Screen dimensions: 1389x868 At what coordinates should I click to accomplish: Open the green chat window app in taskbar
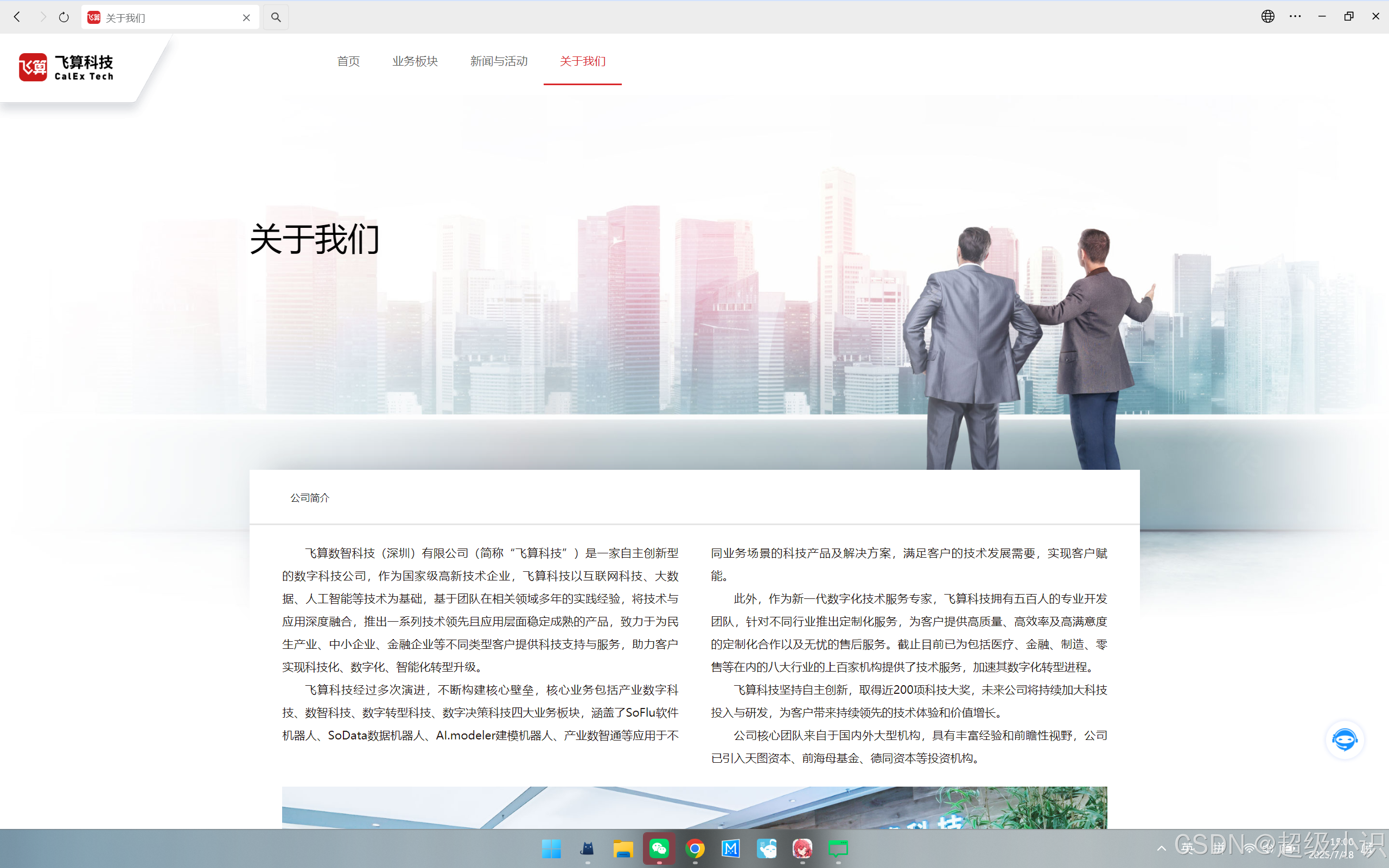point(838,848)
